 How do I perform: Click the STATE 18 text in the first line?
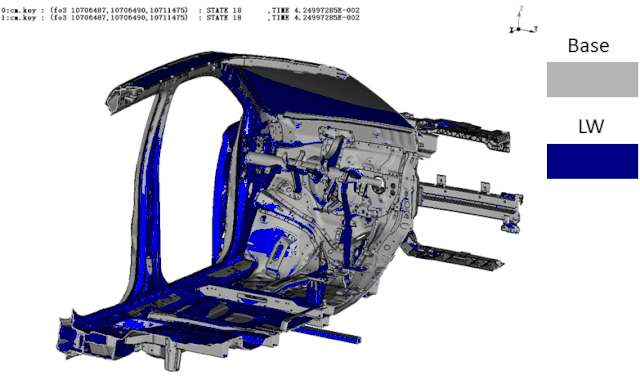click(224, 10)
